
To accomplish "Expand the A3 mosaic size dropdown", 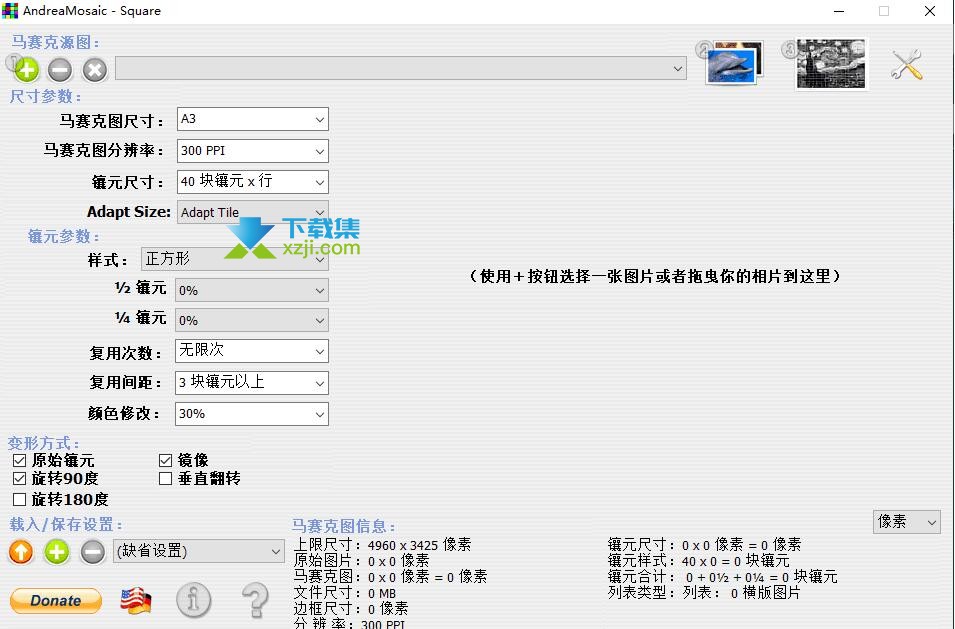I will 253,119.
